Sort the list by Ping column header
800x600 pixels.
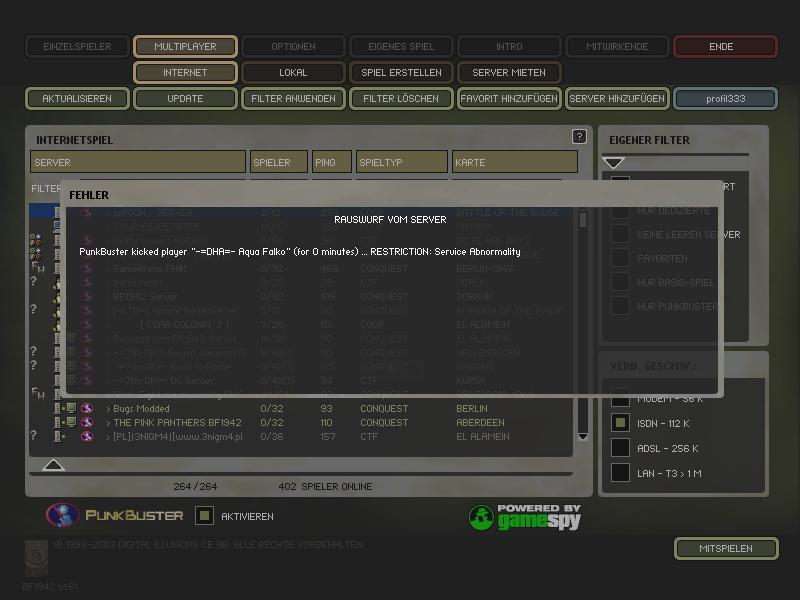click(x=331, y=162)
